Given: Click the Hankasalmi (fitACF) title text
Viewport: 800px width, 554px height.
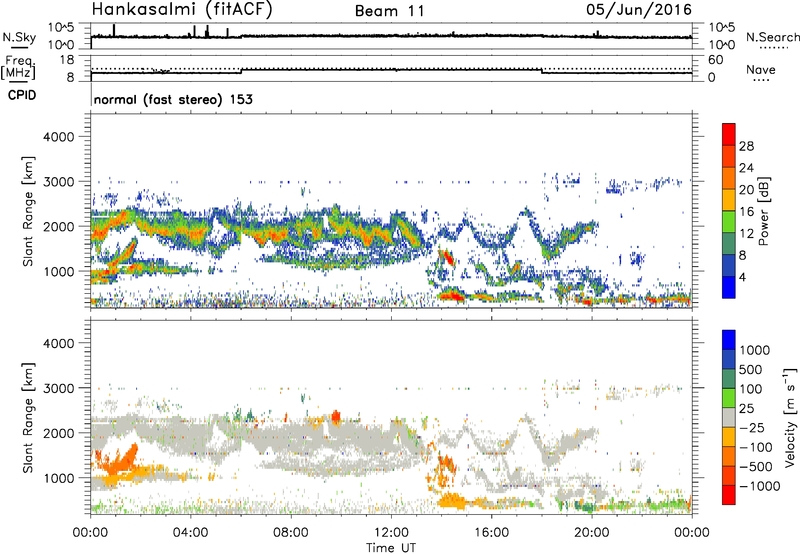Looking at the screenshot, I should tap(182, 10).
